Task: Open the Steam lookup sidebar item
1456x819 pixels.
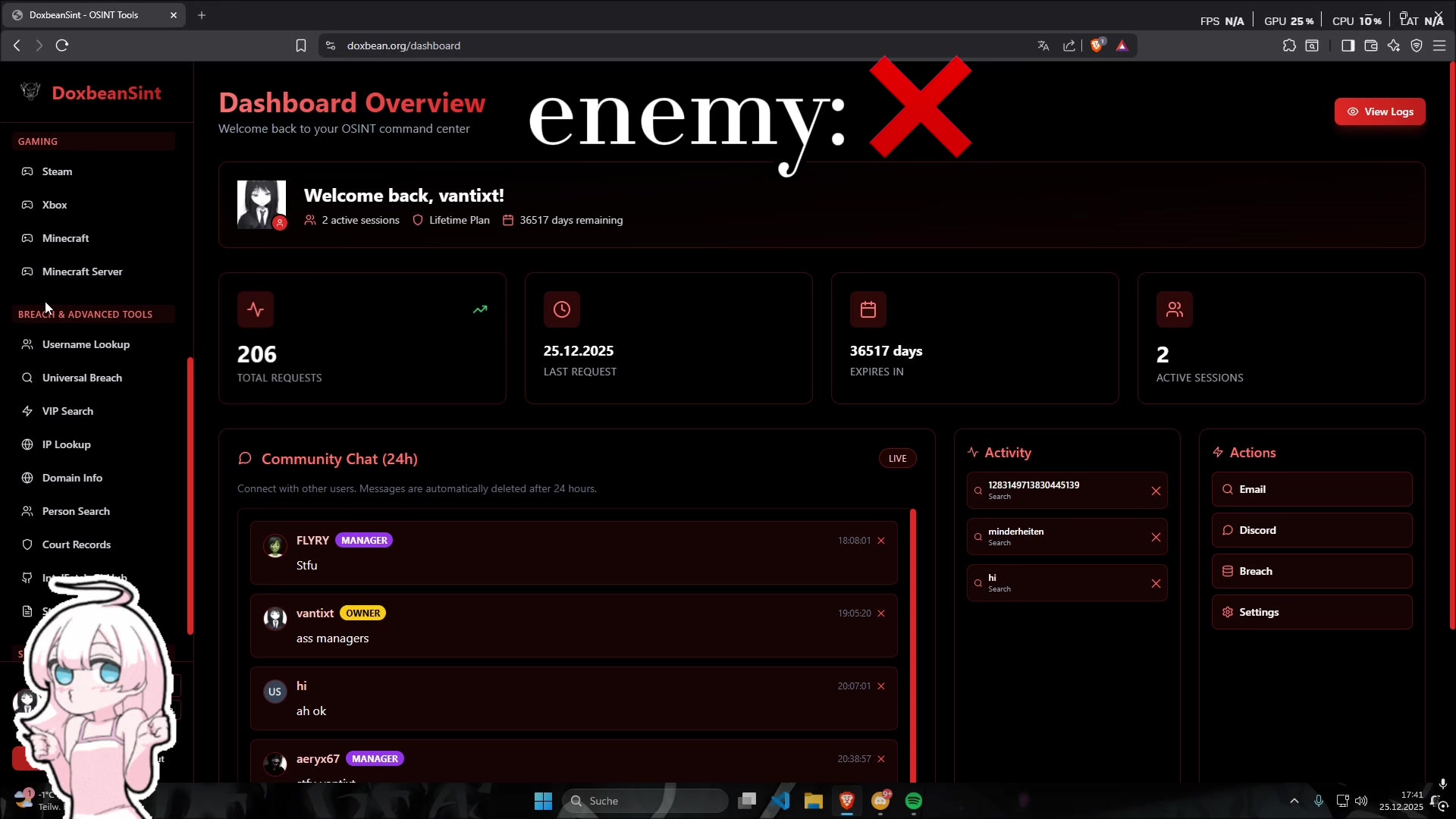Action: [x=57, y=171]
